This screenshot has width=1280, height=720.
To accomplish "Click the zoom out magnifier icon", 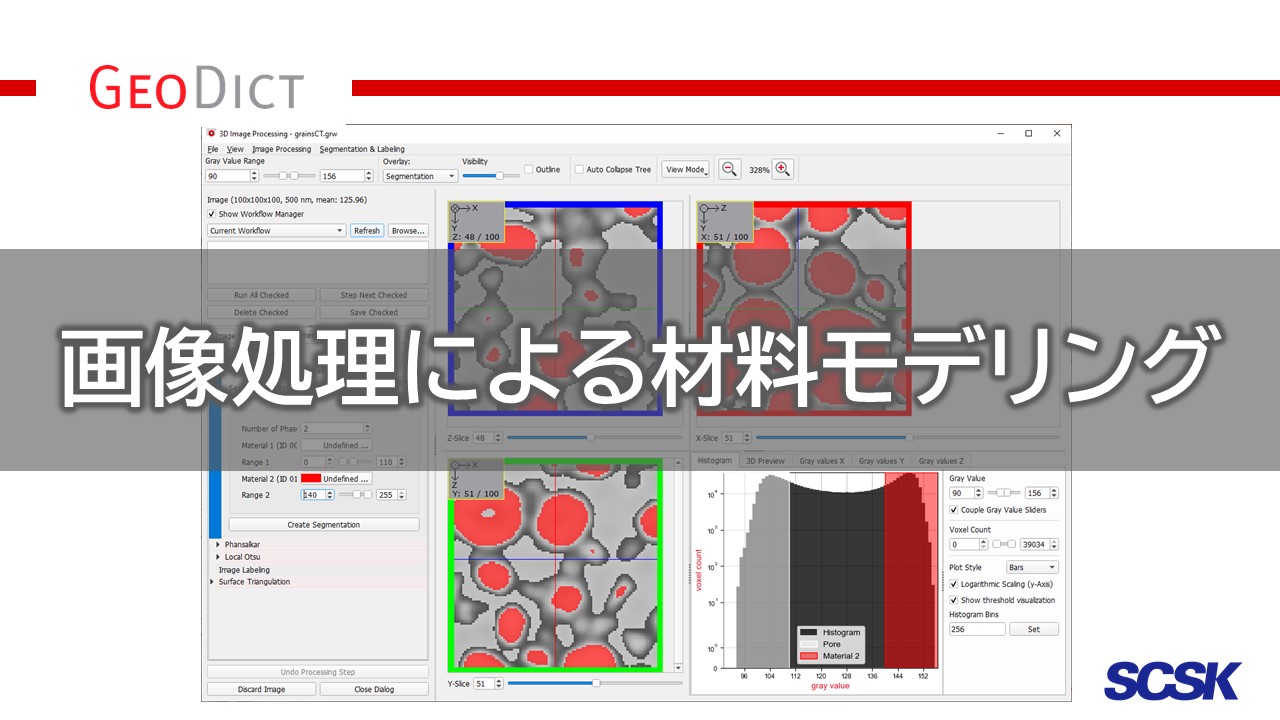I will 729,169.
